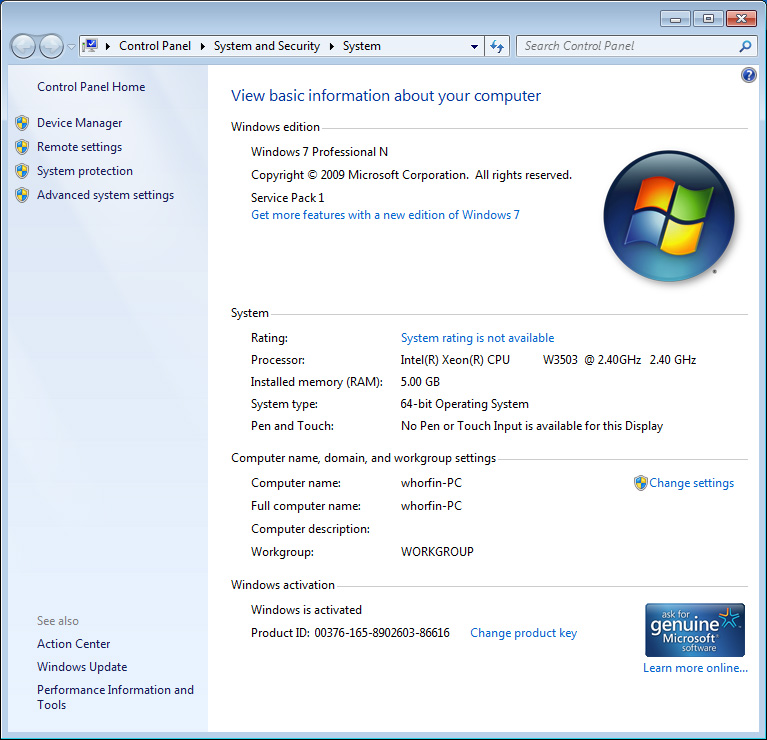Click Windows is activated text
Image resolution: width=767 pixels, height=740 pixels.
point(306,610)
